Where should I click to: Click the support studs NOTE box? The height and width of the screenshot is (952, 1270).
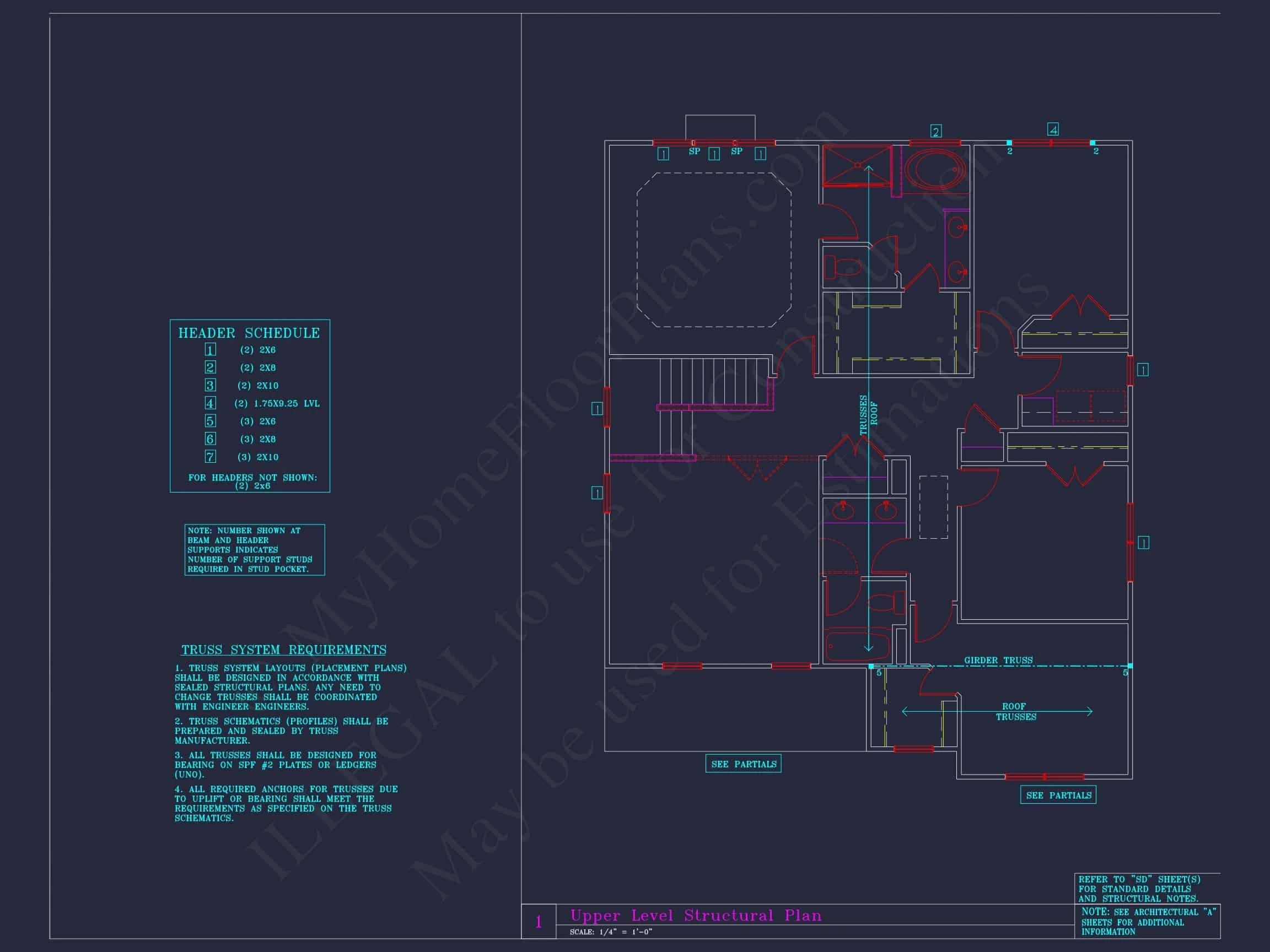point(254,549)
